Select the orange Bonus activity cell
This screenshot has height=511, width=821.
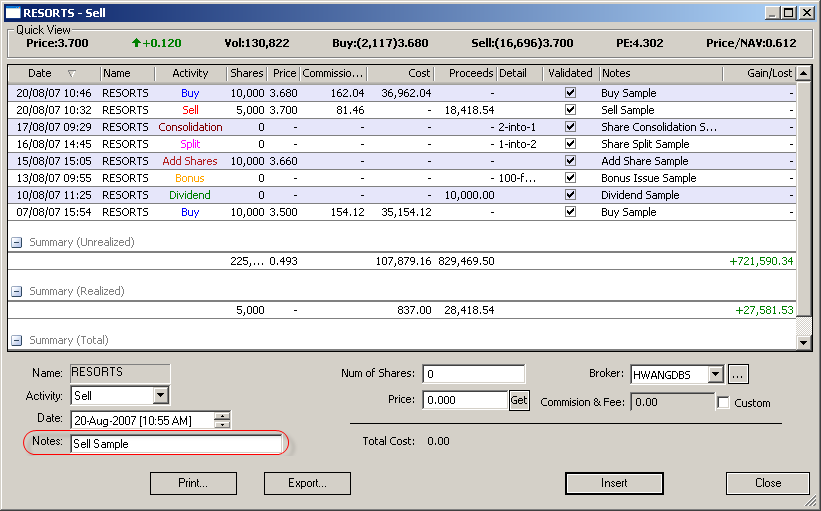190,178
